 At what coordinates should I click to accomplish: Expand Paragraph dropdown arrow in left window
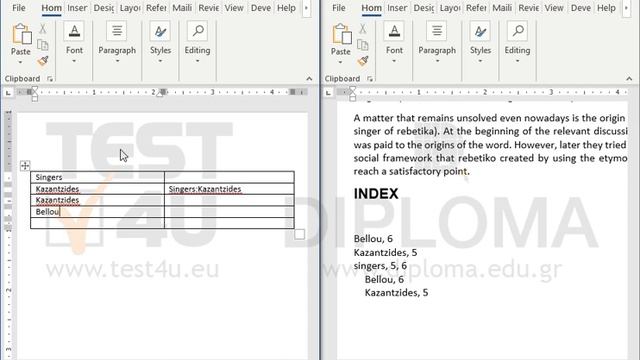point(117,61)
